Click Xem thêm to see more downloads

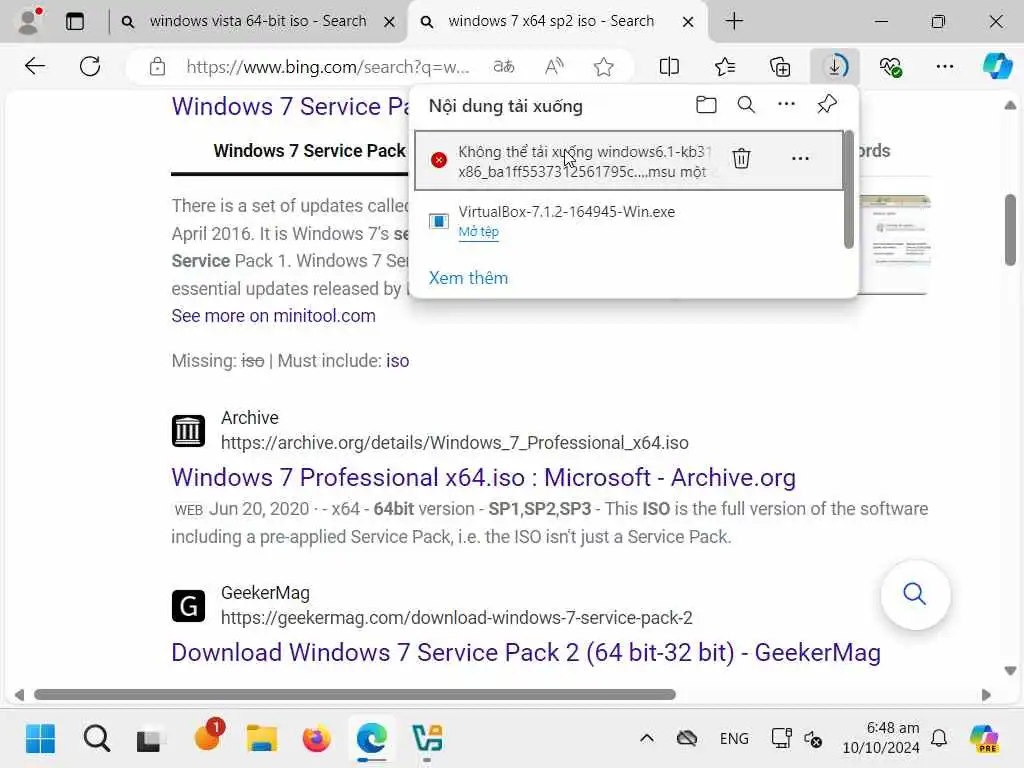tap(468, 278)
